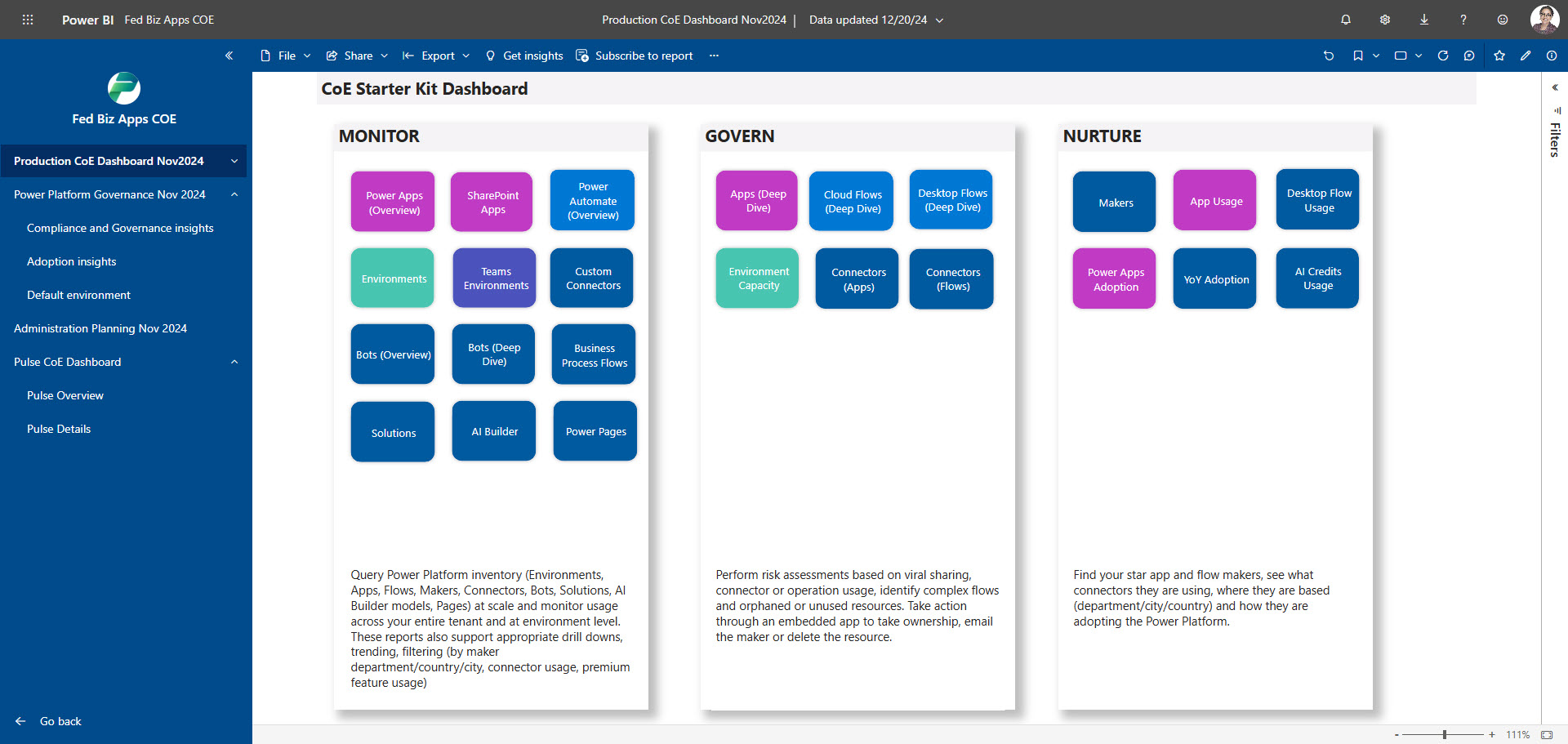Screen dimensions: 1568x744
Task: Open the user profile picture
Action: tap(1544, 19)
